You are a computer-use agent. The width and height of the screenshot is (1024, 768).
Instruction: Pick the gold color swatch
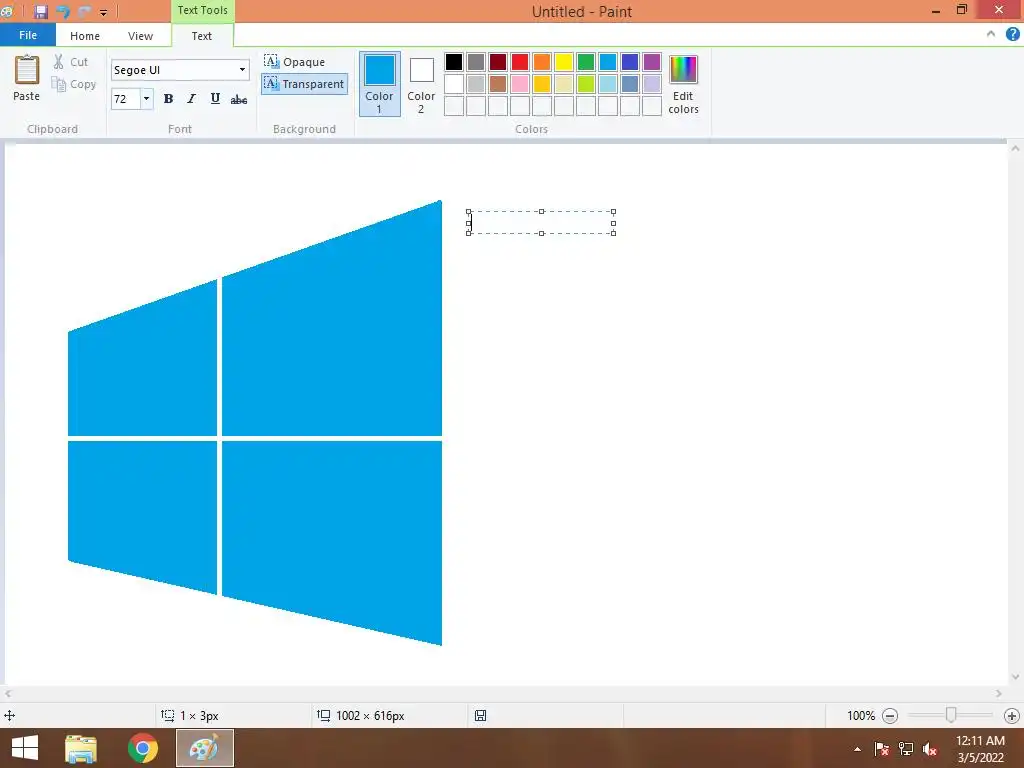[x=542, y=84]
